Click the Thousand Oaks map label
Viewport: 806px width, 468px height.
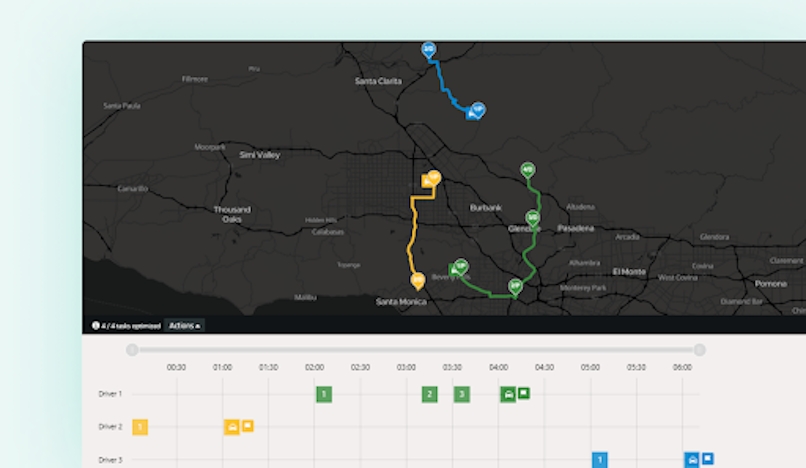tap(232, 214)
